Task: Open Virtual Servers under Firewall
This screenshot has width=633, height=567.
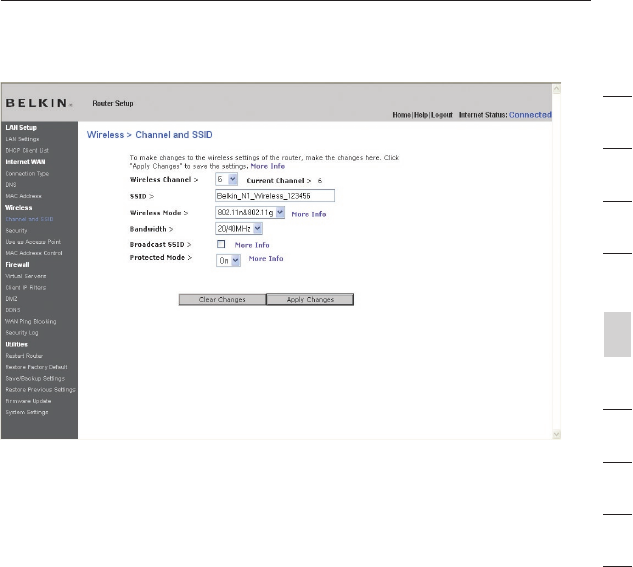Action: pos(25,275)
